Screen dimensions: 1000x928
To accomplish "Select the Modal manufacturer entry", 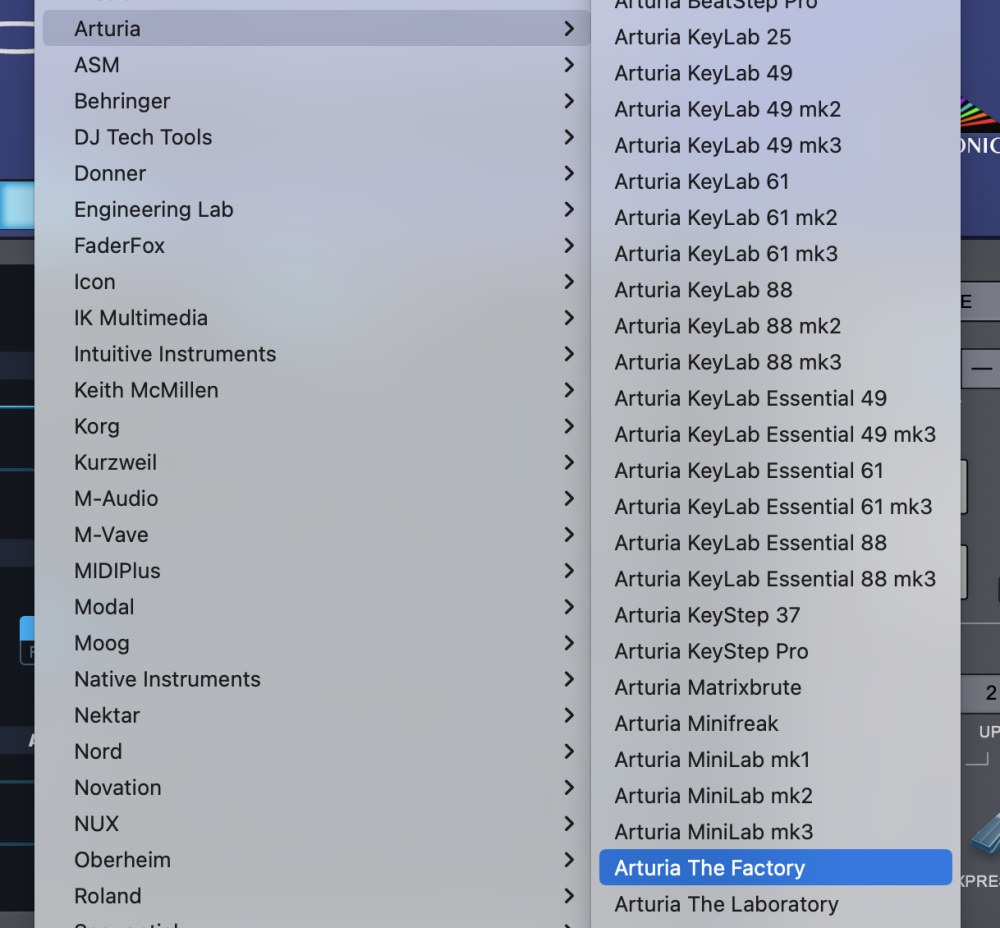I will [316, 607].
